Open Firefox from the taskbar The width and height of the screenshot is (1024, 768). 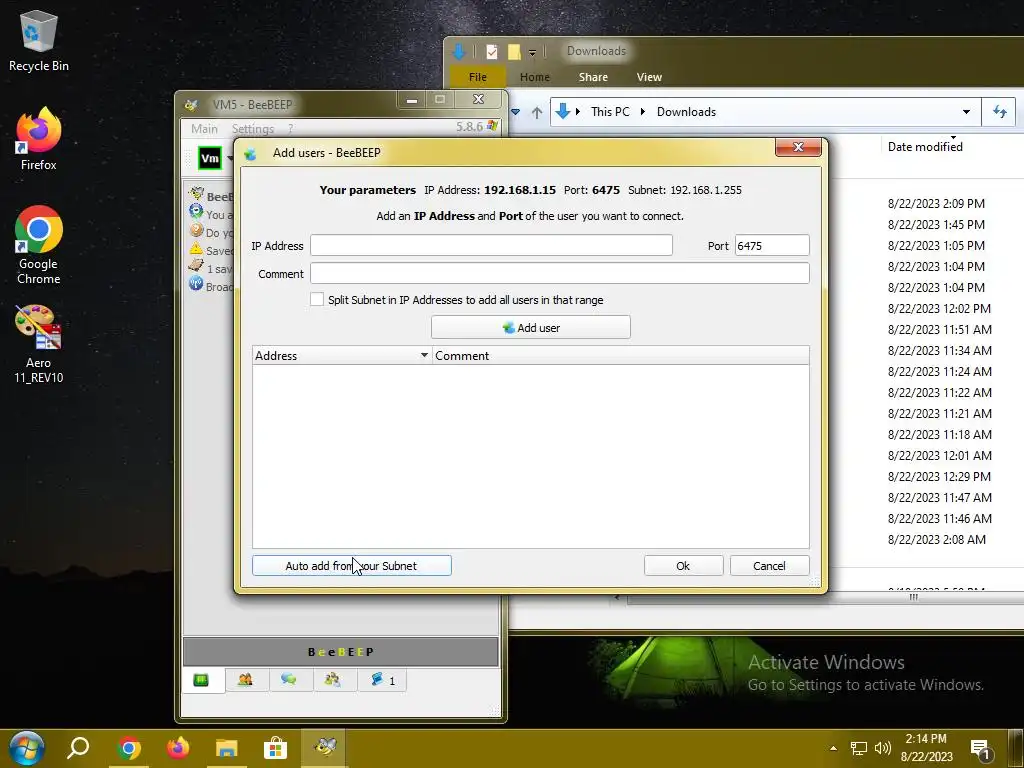[178, 748]
